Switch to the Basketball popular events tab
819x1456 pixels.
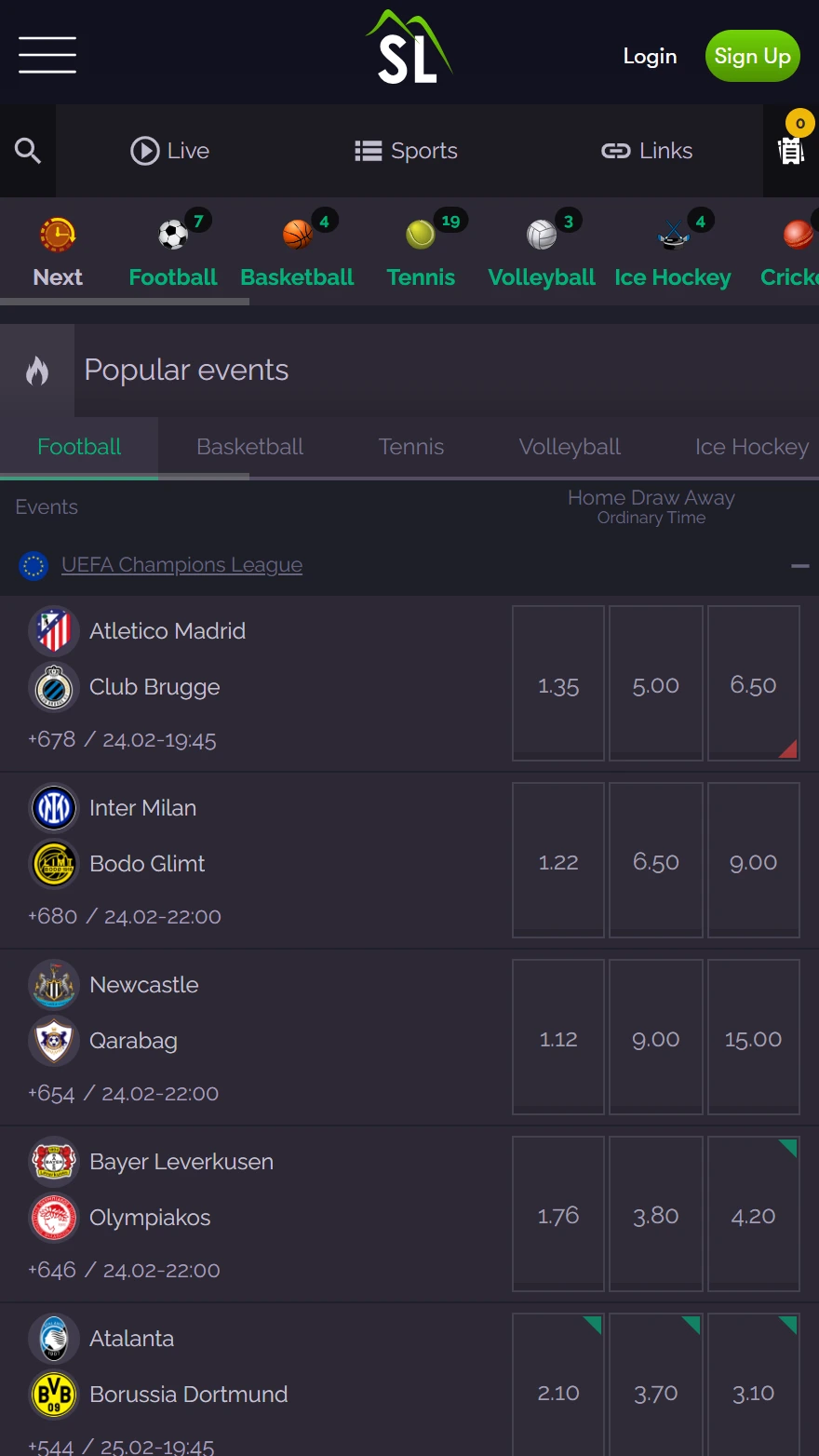point(248,447)
